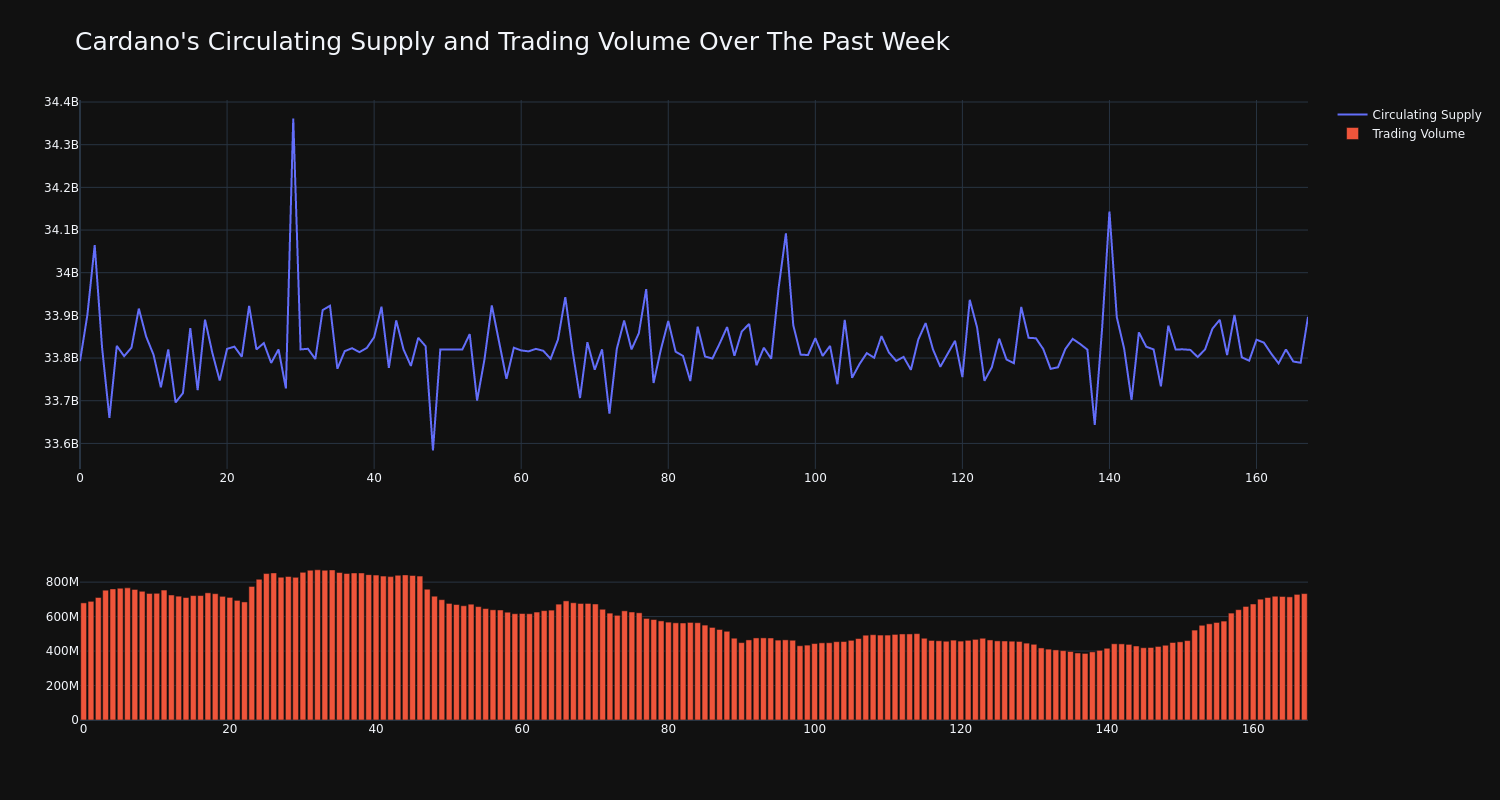Click the supply chart's 100 x-axis tick

tap(815, 478)
